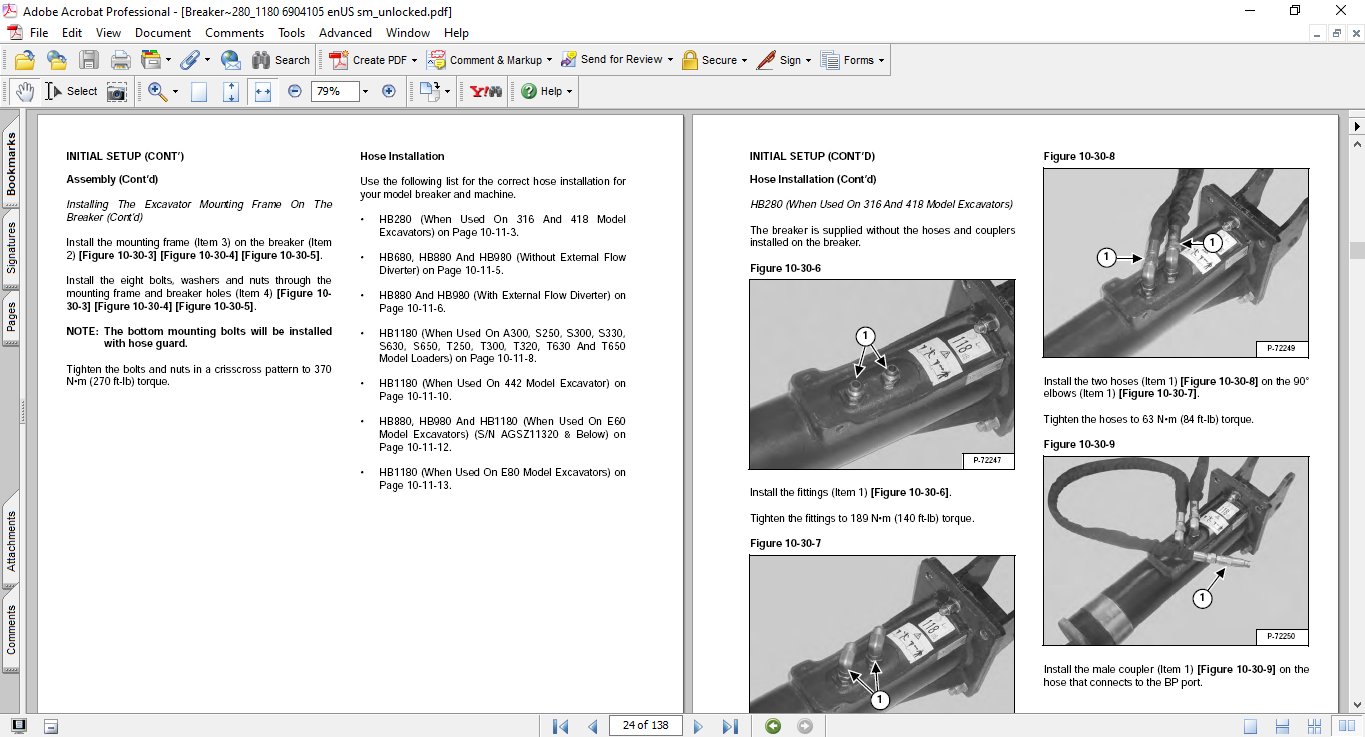Click the Fit Page icon
1365x737 pixels.
click(231, 91)
